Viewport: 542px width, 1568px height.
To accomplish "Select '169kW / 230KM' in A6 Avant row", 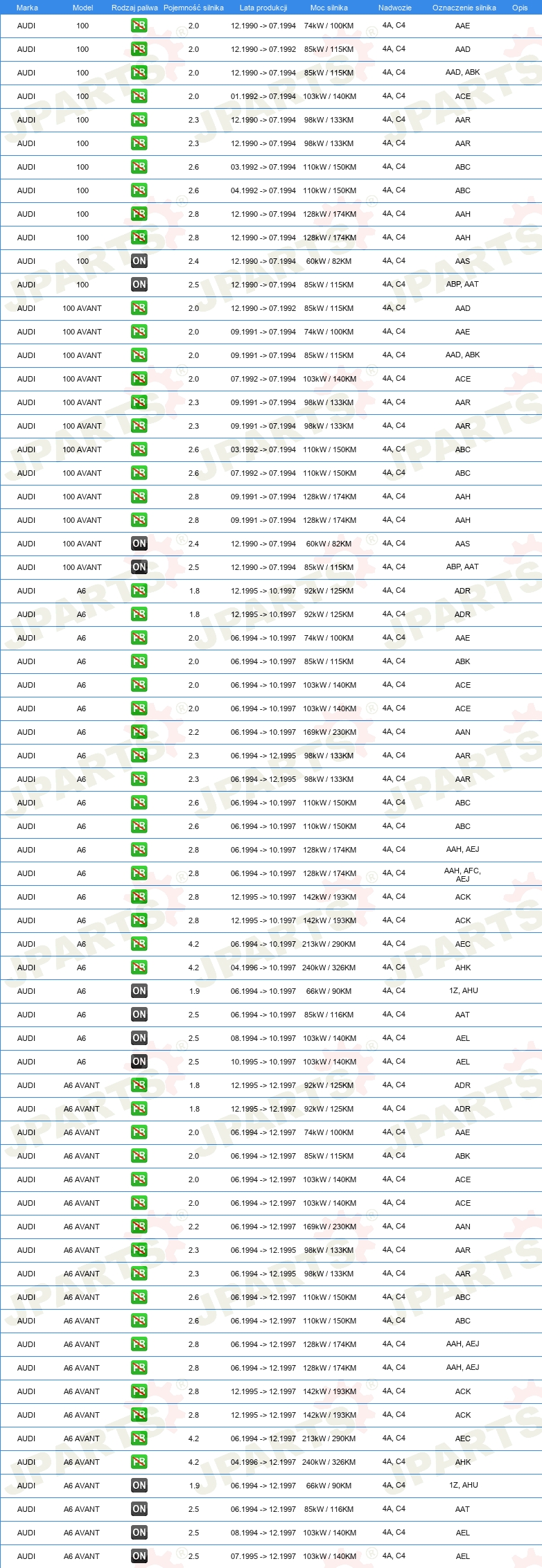I will coord(329,1227).
